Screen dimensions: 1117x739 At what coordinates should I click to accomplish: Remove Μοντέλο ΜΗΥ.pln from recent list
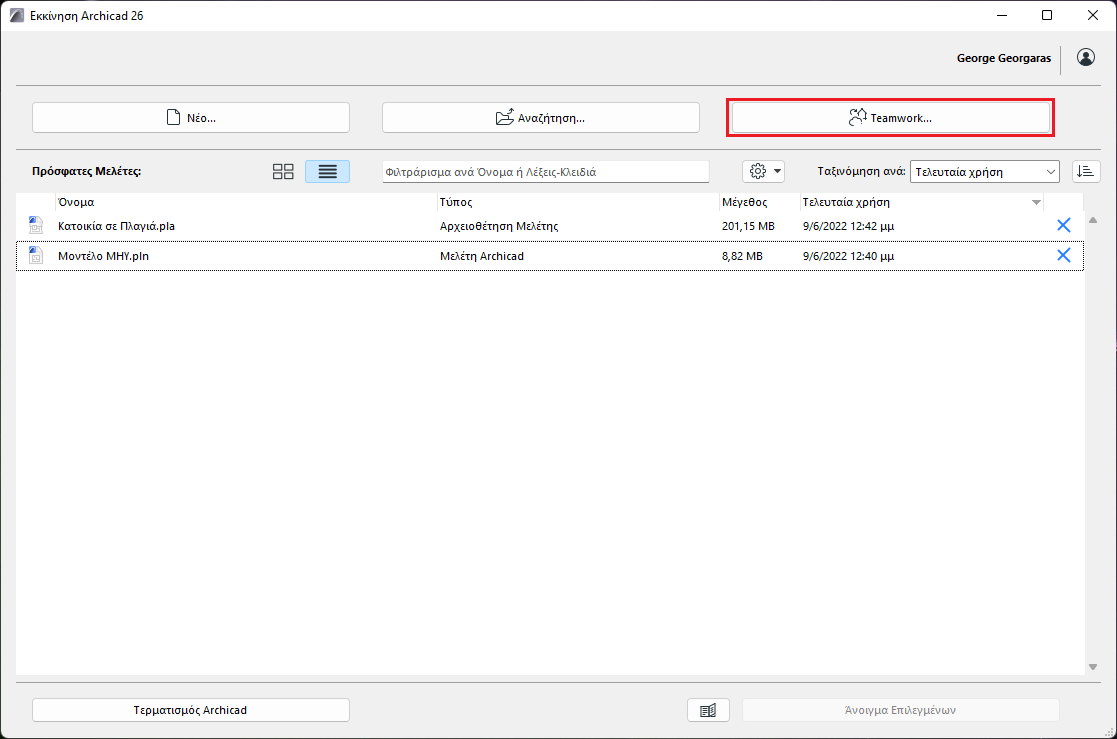pyautogui.click(x=1064, y=255)
